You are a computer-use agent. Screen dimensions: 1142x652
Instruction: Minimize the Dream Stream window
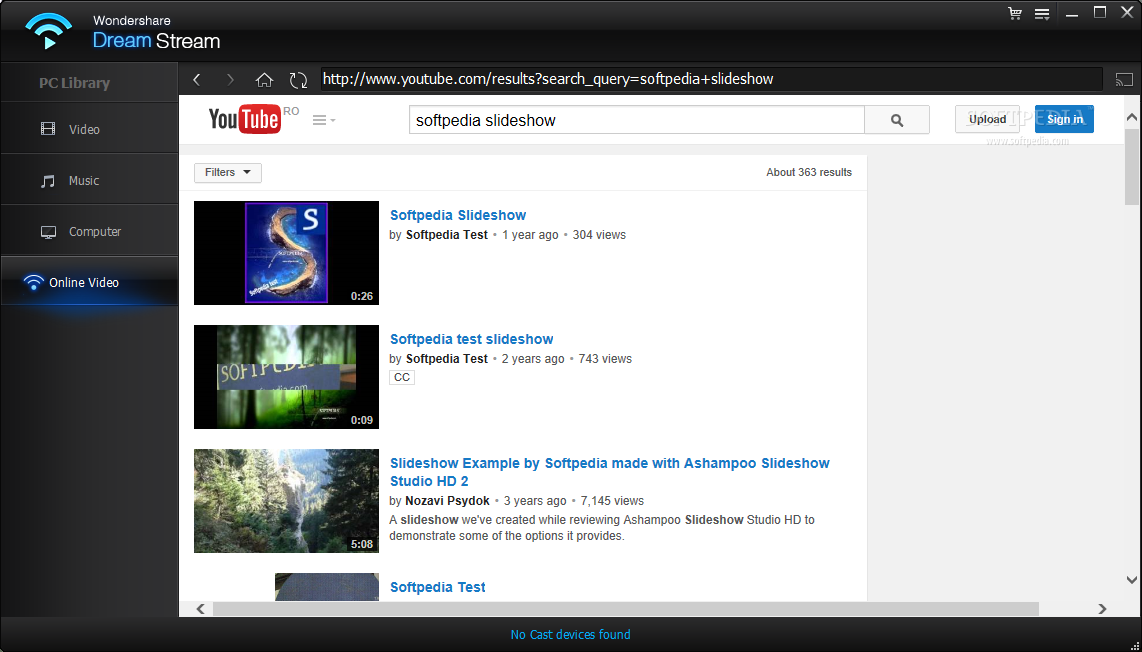[x=1071, y=14]
